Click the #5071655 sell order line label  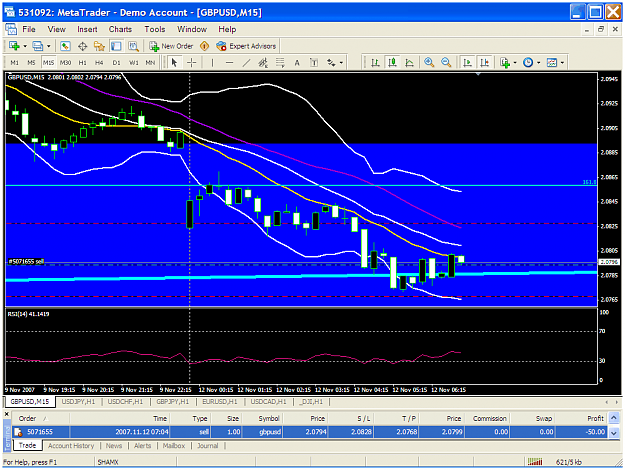pos(26,262)
